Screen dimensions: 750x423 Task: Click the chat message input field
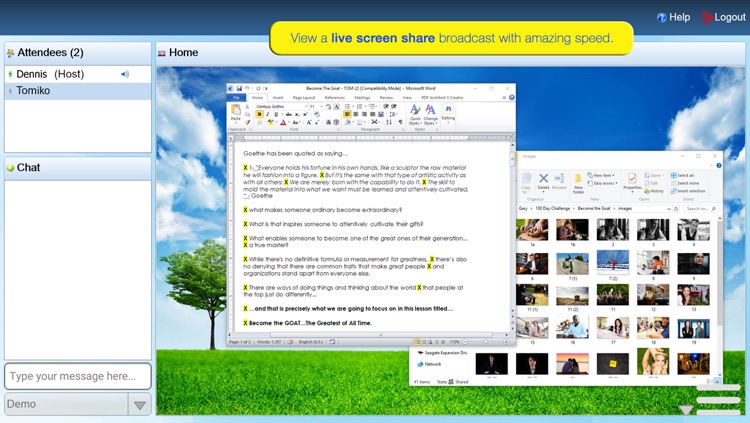pyautogui.click(x=77, y=376)
